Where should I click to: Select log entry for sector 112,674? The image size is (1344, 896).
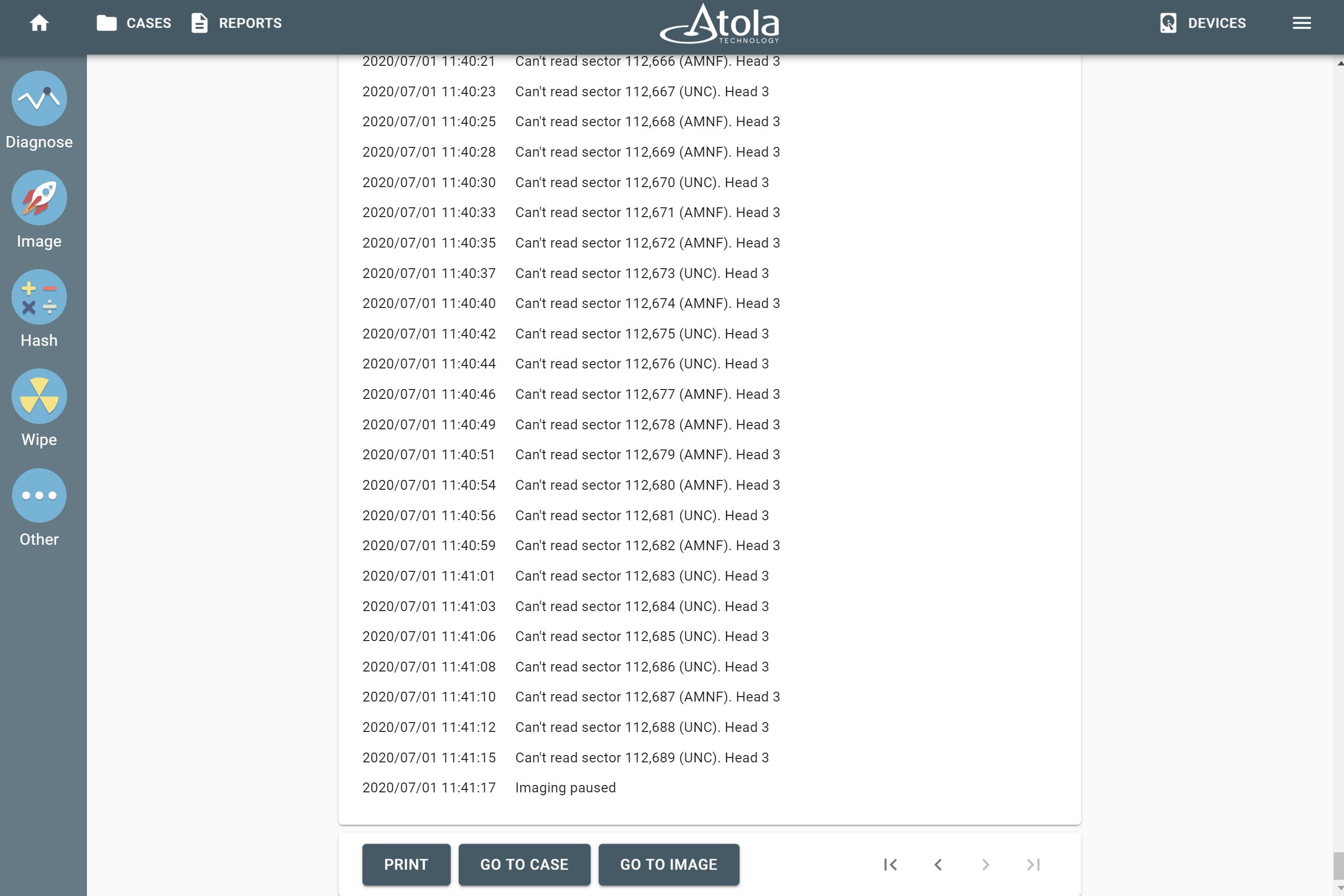click(x=571, y=303)
